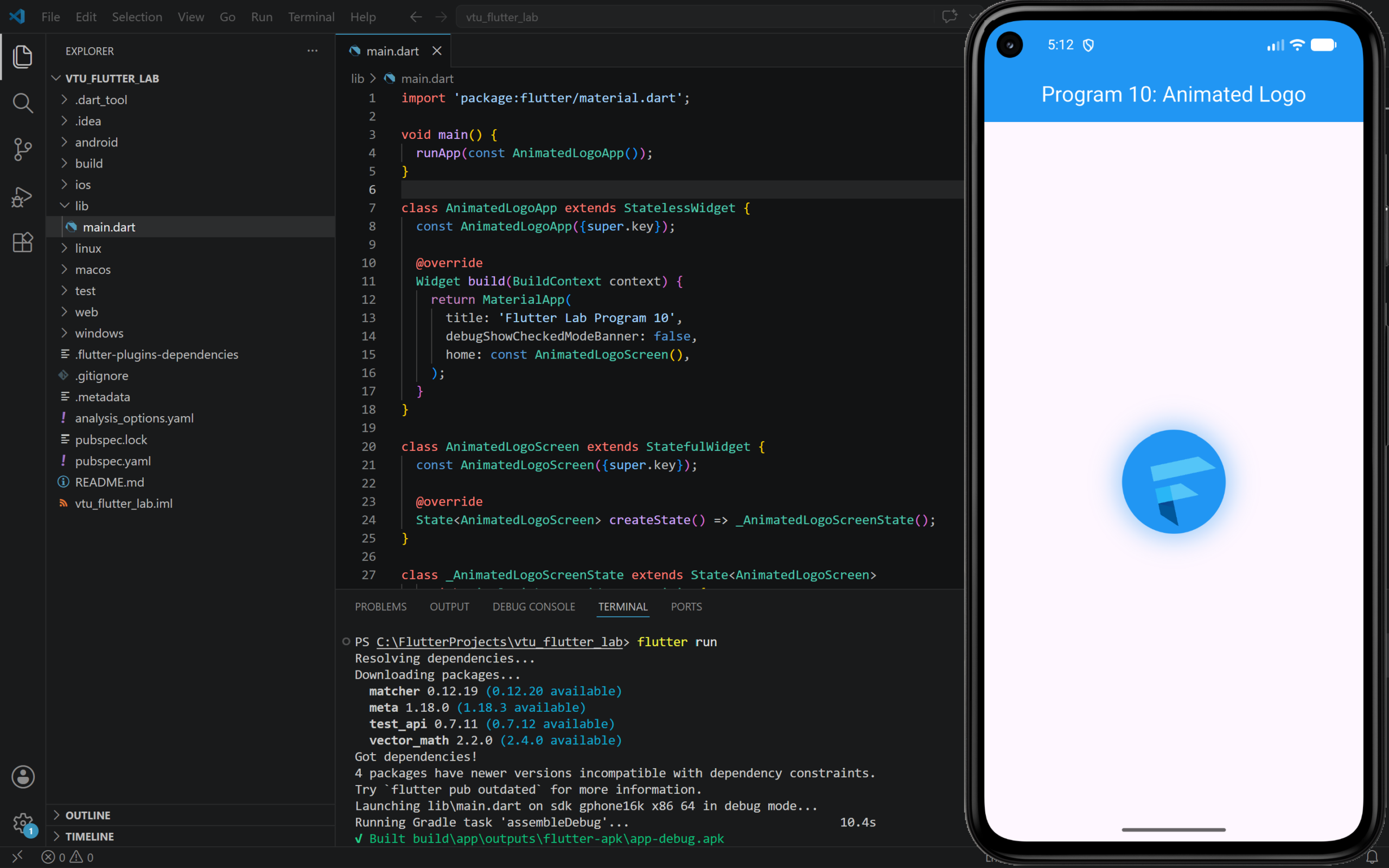Screen dimensions: 1389x868
Task: Open the Manage gear icon
Action: (x=23, y=823)
